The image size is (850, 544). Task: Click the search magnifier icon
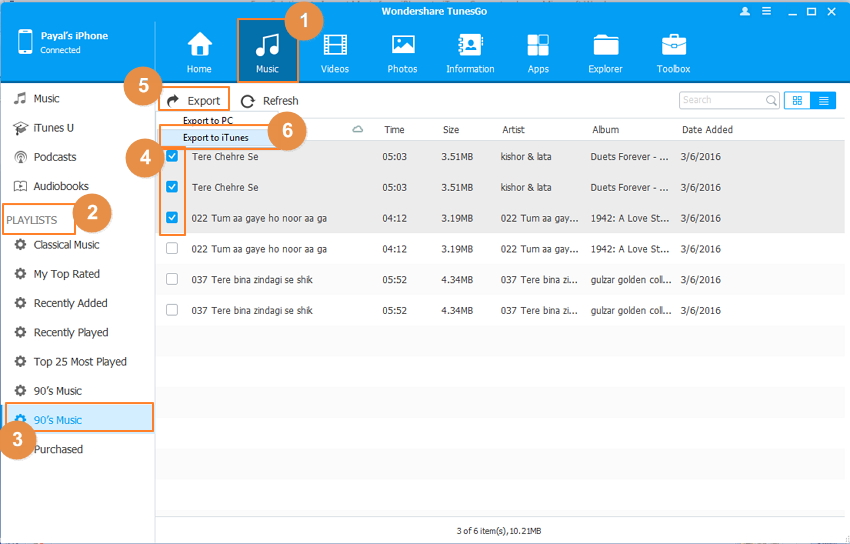pos(771,100)
